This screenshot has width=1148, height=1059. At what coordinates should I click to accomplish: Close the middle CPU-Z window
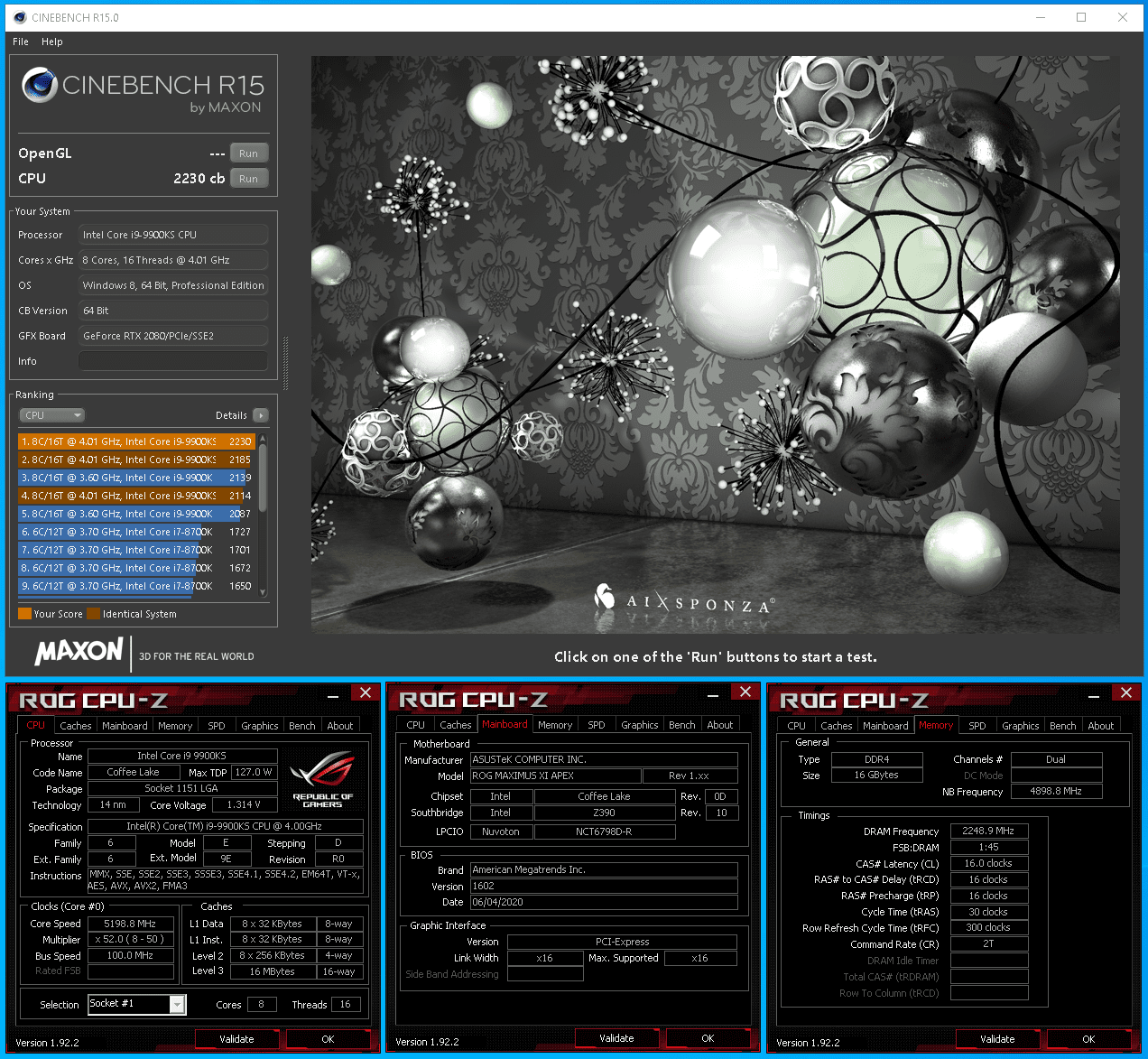[745, 692]
